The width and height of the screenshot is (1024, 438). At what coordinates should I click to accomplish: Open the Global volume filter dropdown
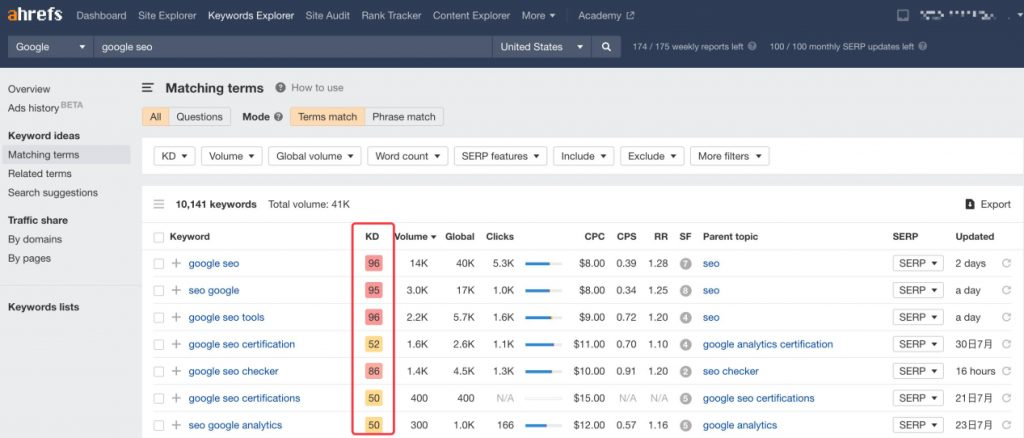(315, 156)
